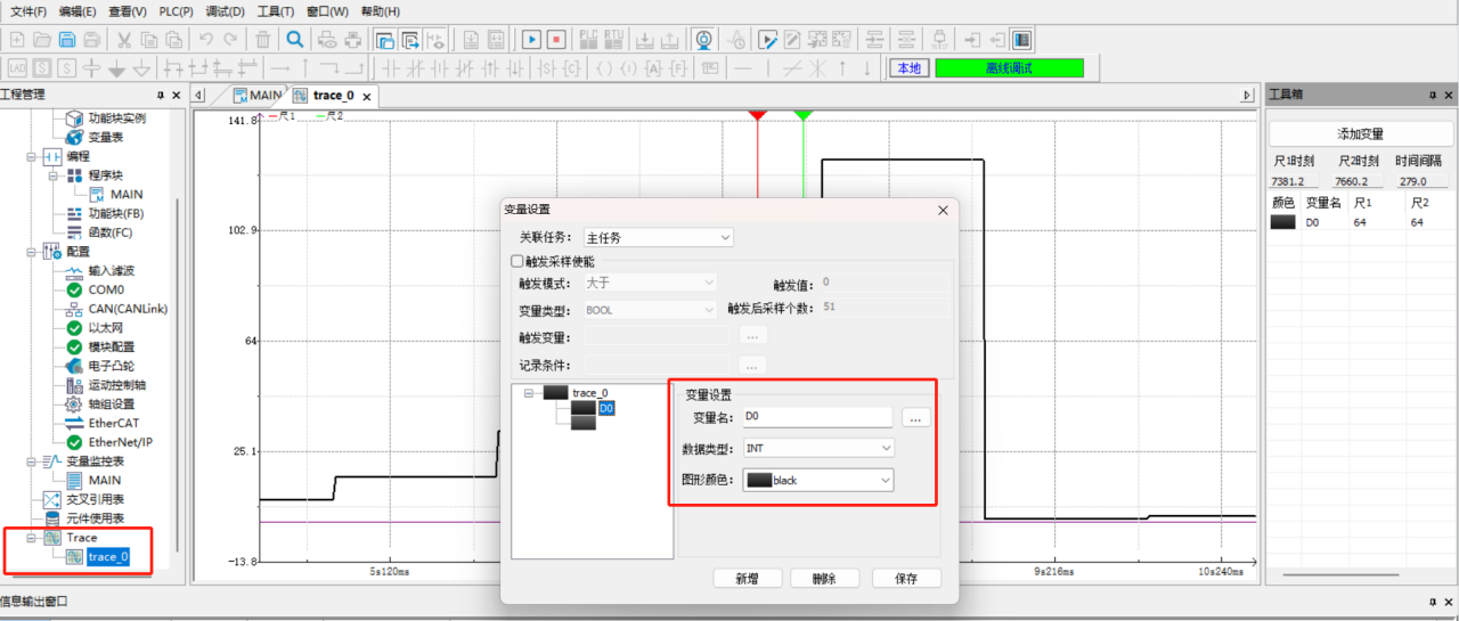Click the blue book icon in toolbar
1459x621 pixels.
click(1022, 40)
